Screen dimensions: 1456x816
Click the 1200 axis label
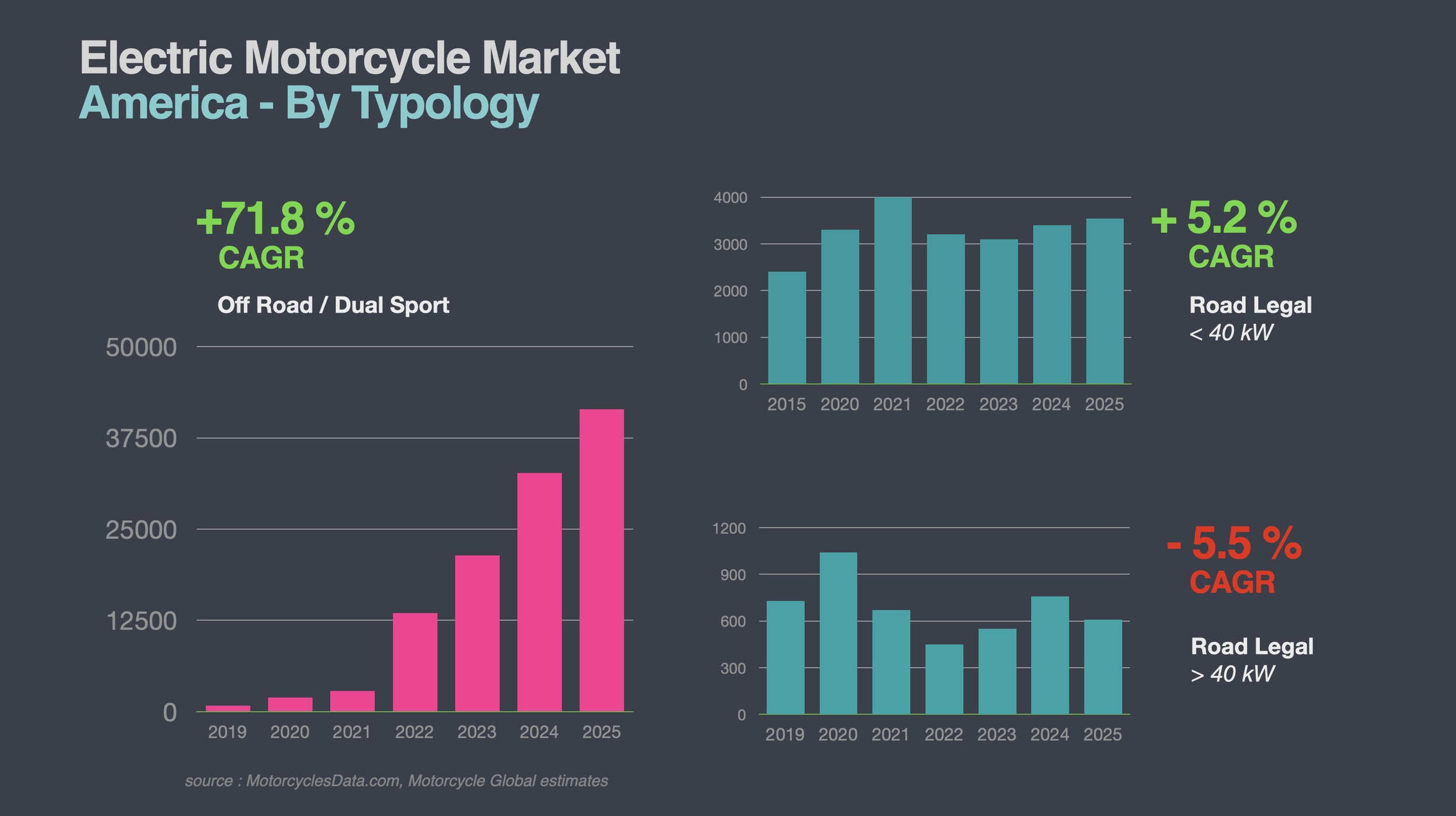coord(729,528)
